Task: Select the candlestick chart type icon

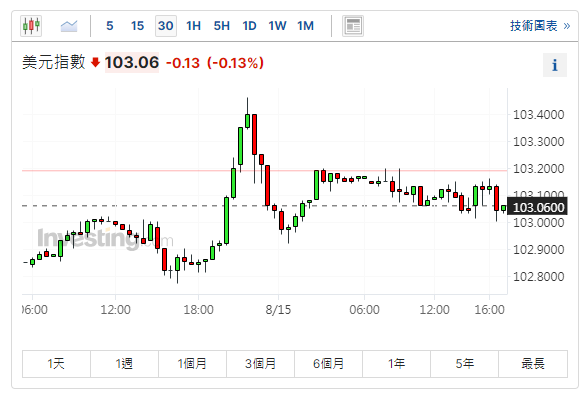Action: (31, 26)
